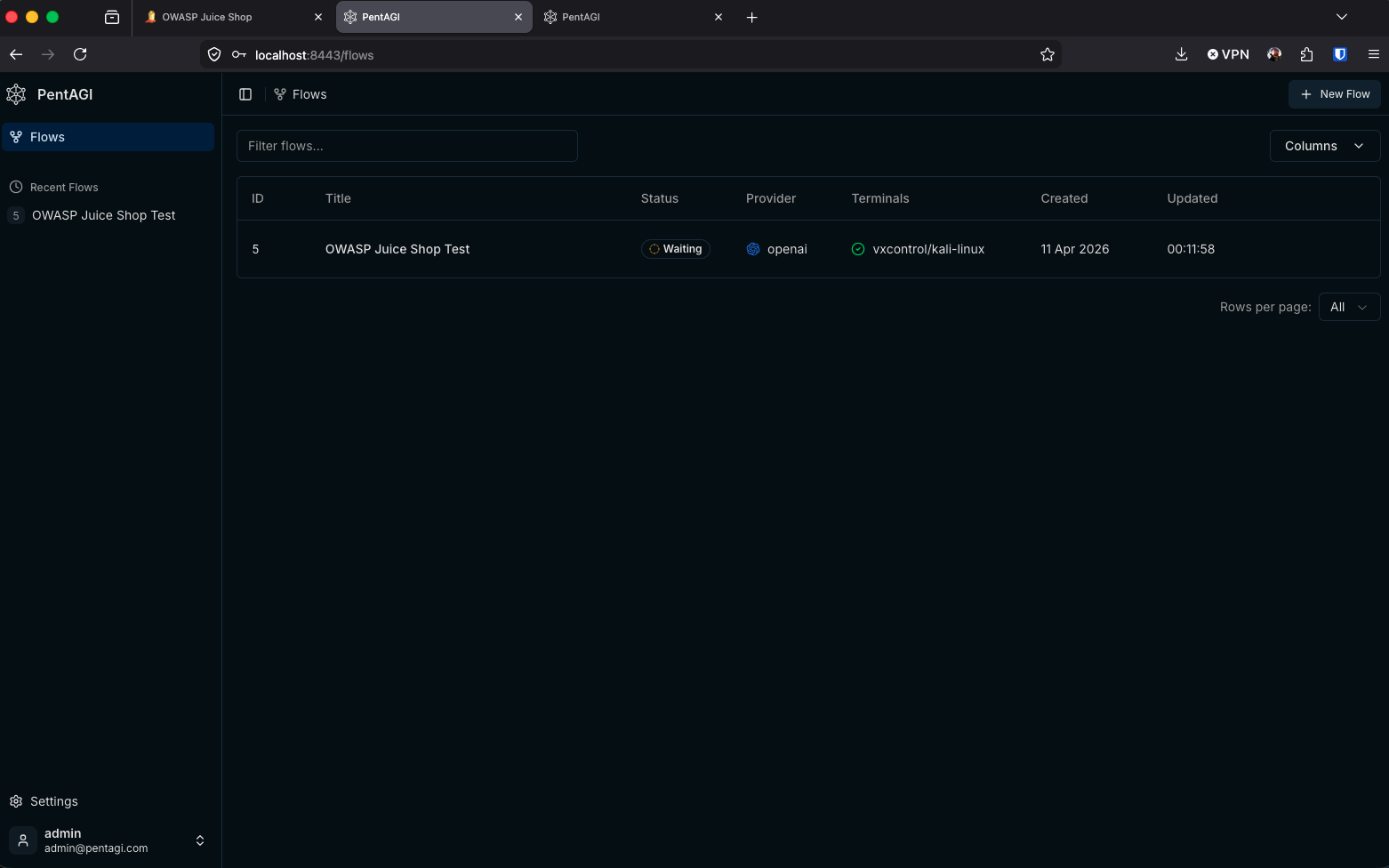Viewport: 1389px width, 868px height.
Task: Click the Flows breadcrumb icon in header
Action: click(x=280, y=94)
